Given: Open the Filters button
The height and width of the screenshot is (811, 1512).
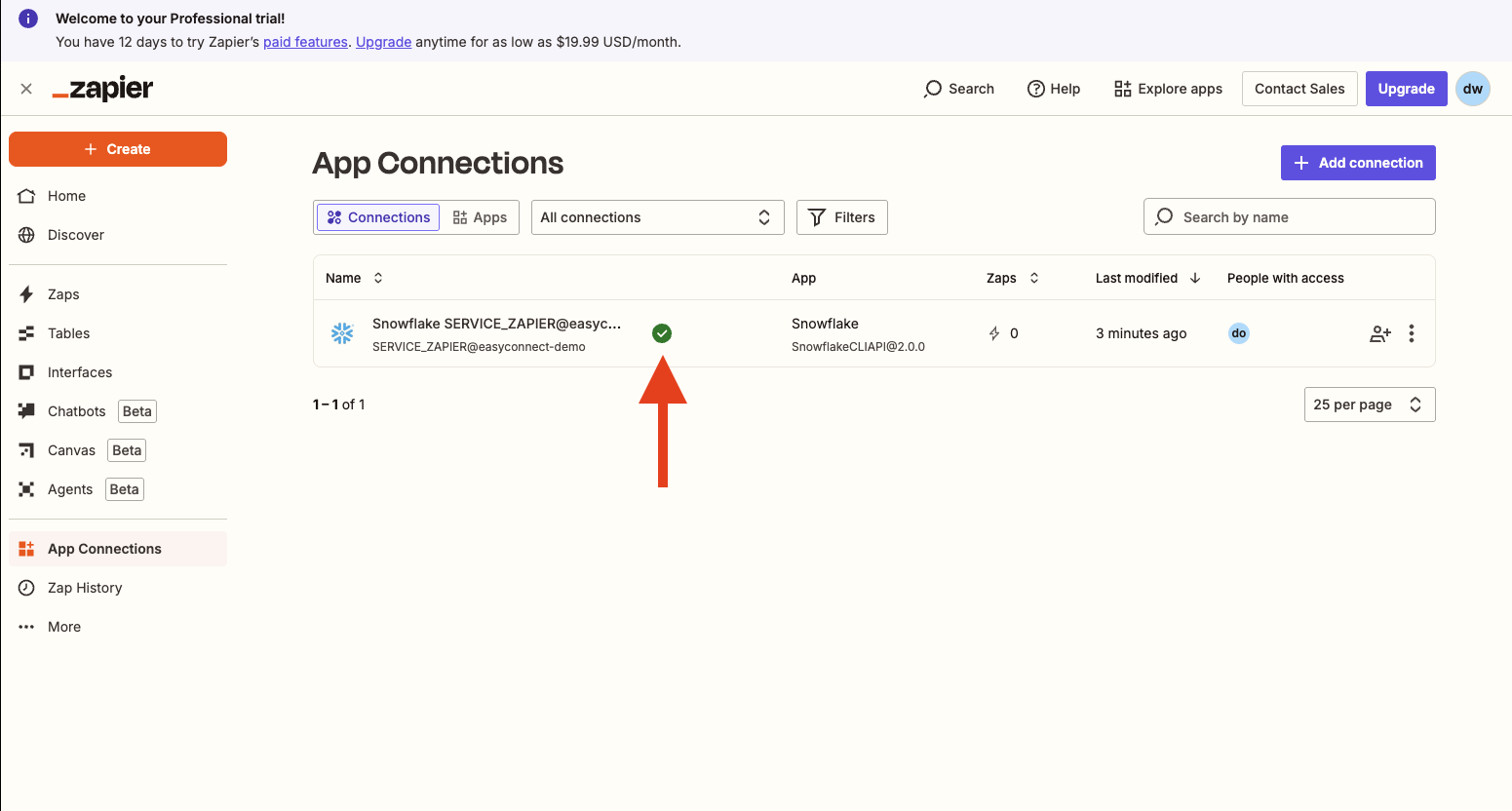Looking at the screenshot, I should 842,217.
